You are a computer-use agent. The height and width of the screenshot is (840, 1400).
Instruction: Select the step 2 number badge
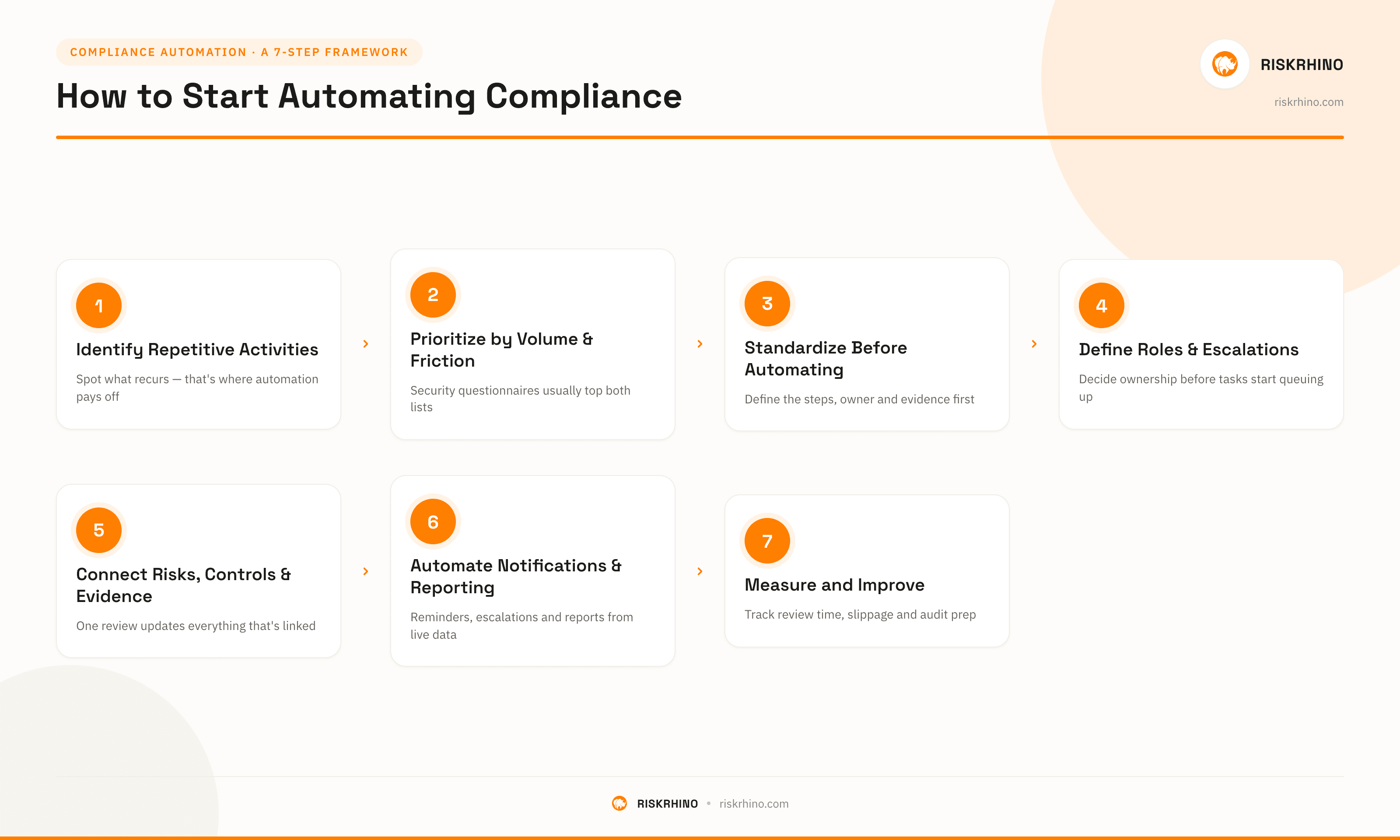433,295
